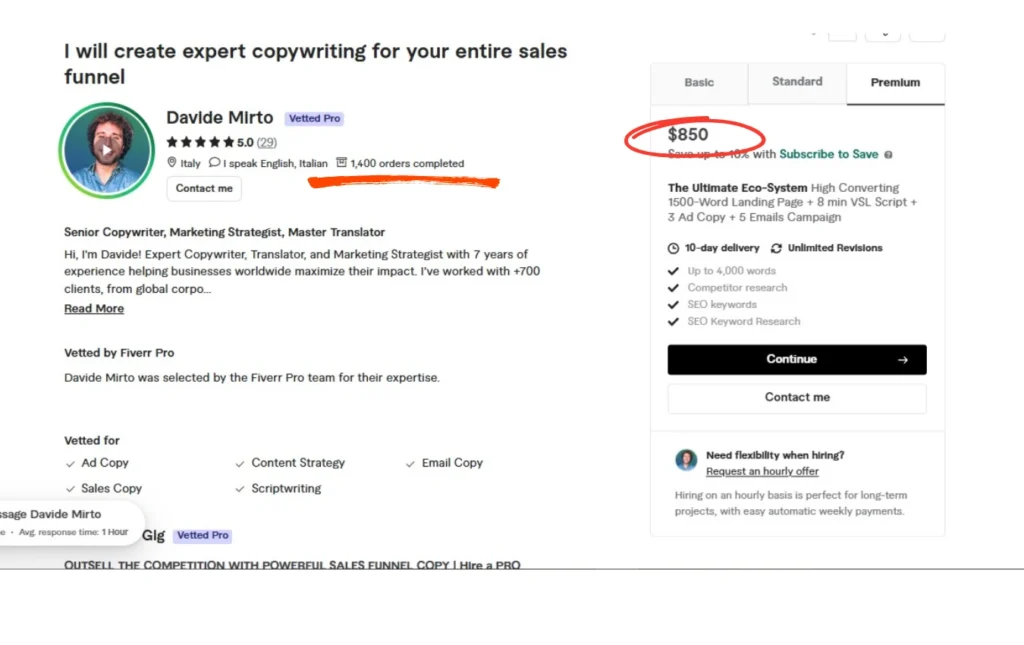Click the Italy location pin icon
This screenshot has width=1024, height=645.
pos(171,163)
